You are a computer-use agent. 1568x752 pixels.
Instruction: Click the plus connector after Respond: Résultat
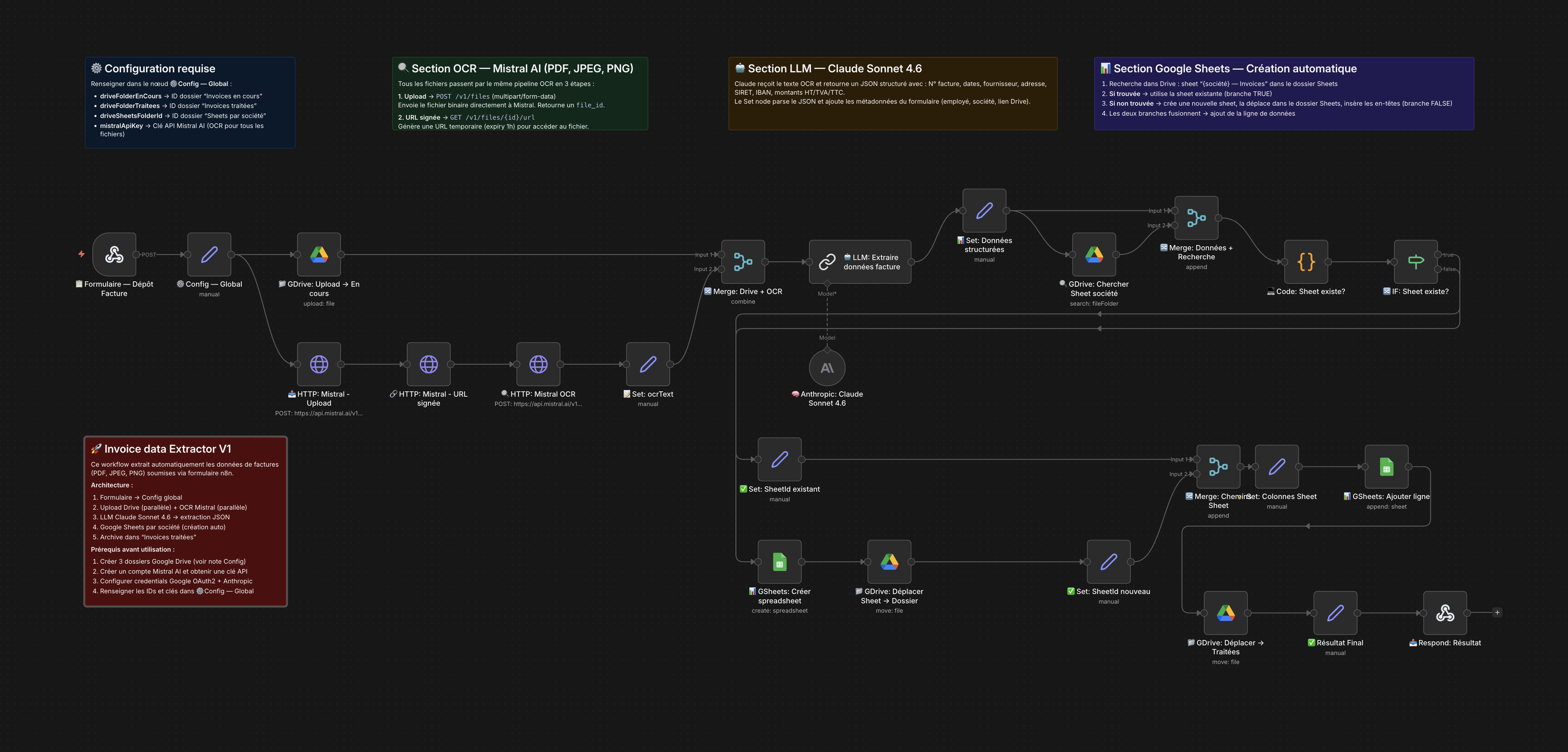point(1497,613)
